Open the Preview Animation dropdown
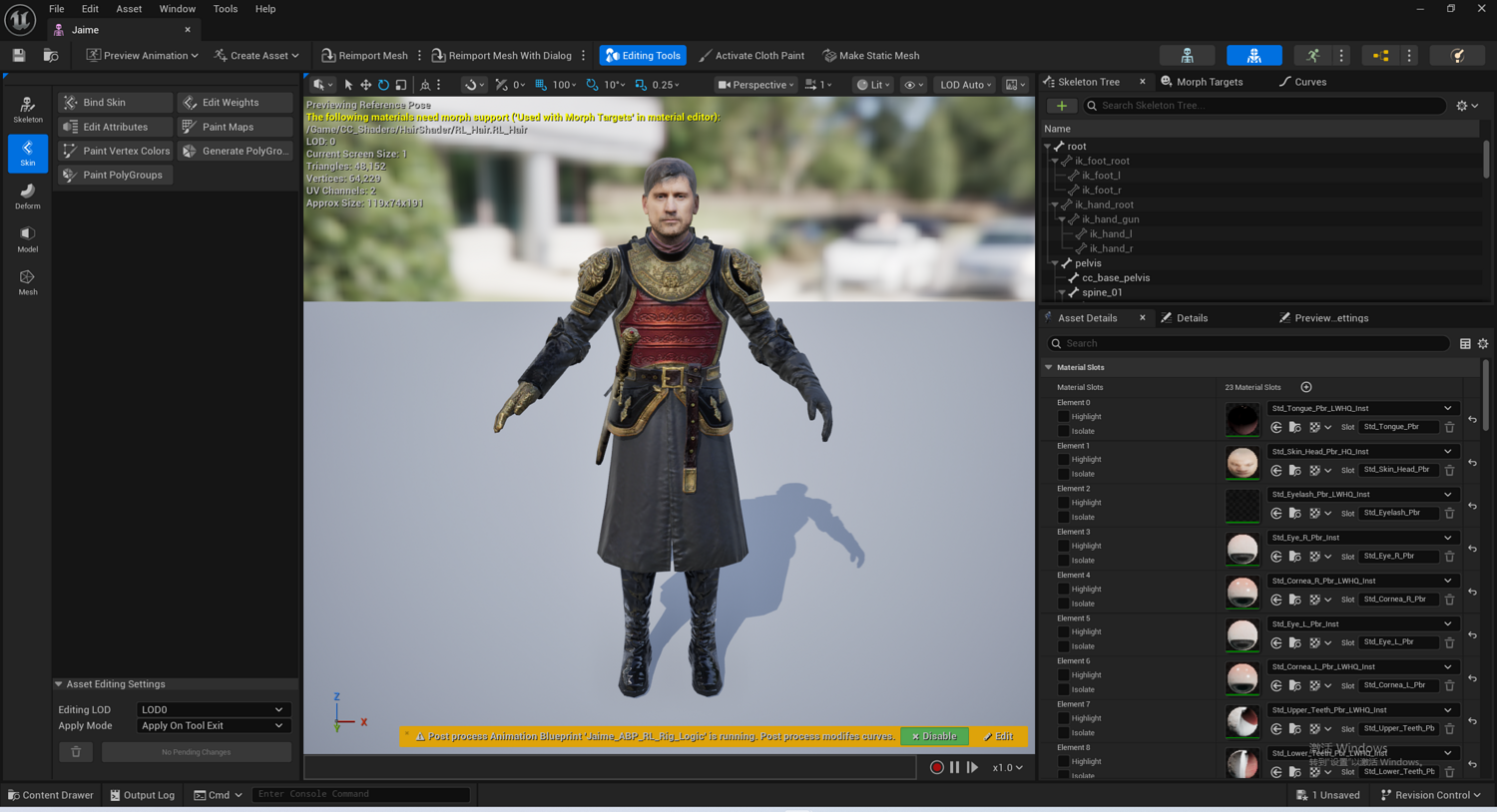This screenshot has height=812, width=1497. coord(143,56)
